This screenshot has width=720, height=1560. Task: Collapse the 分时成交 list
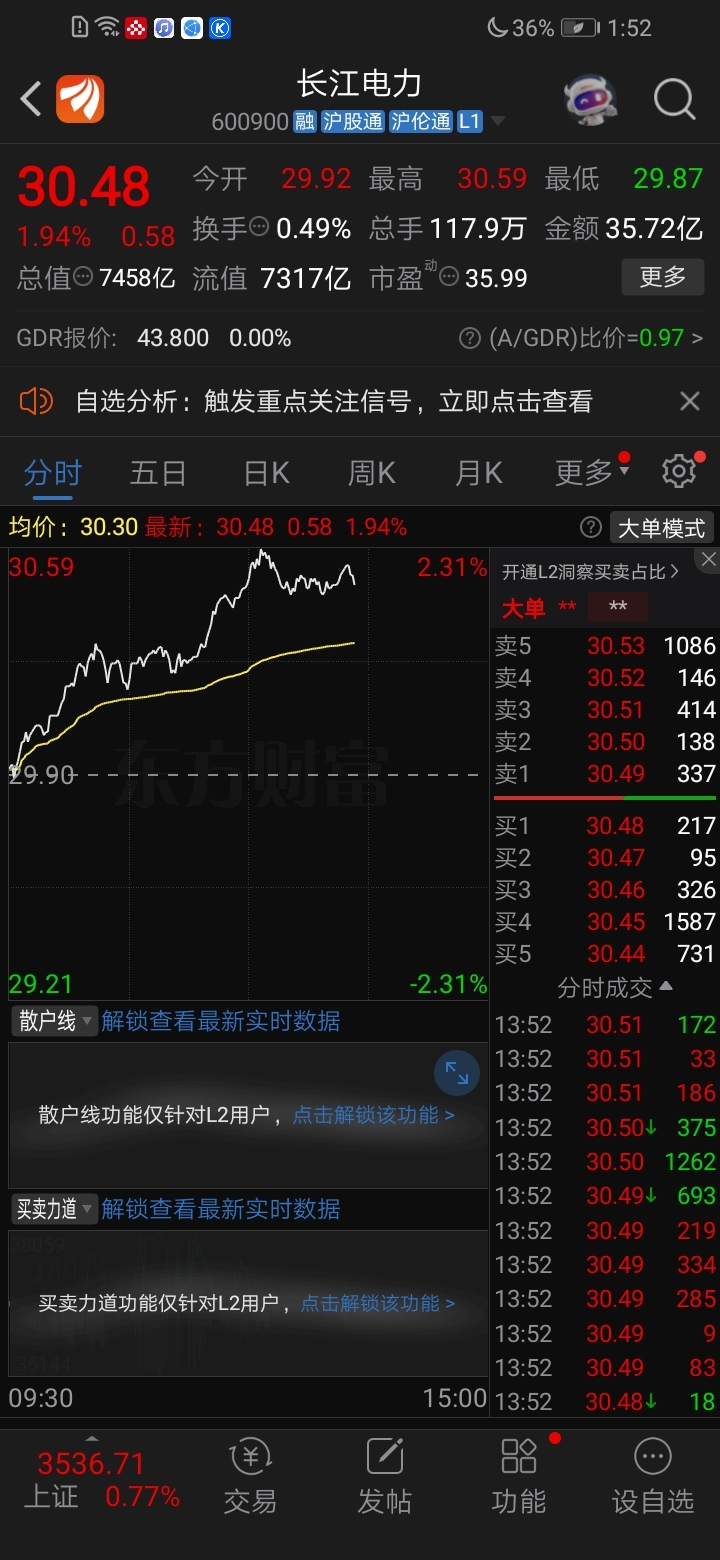point(615,988)
